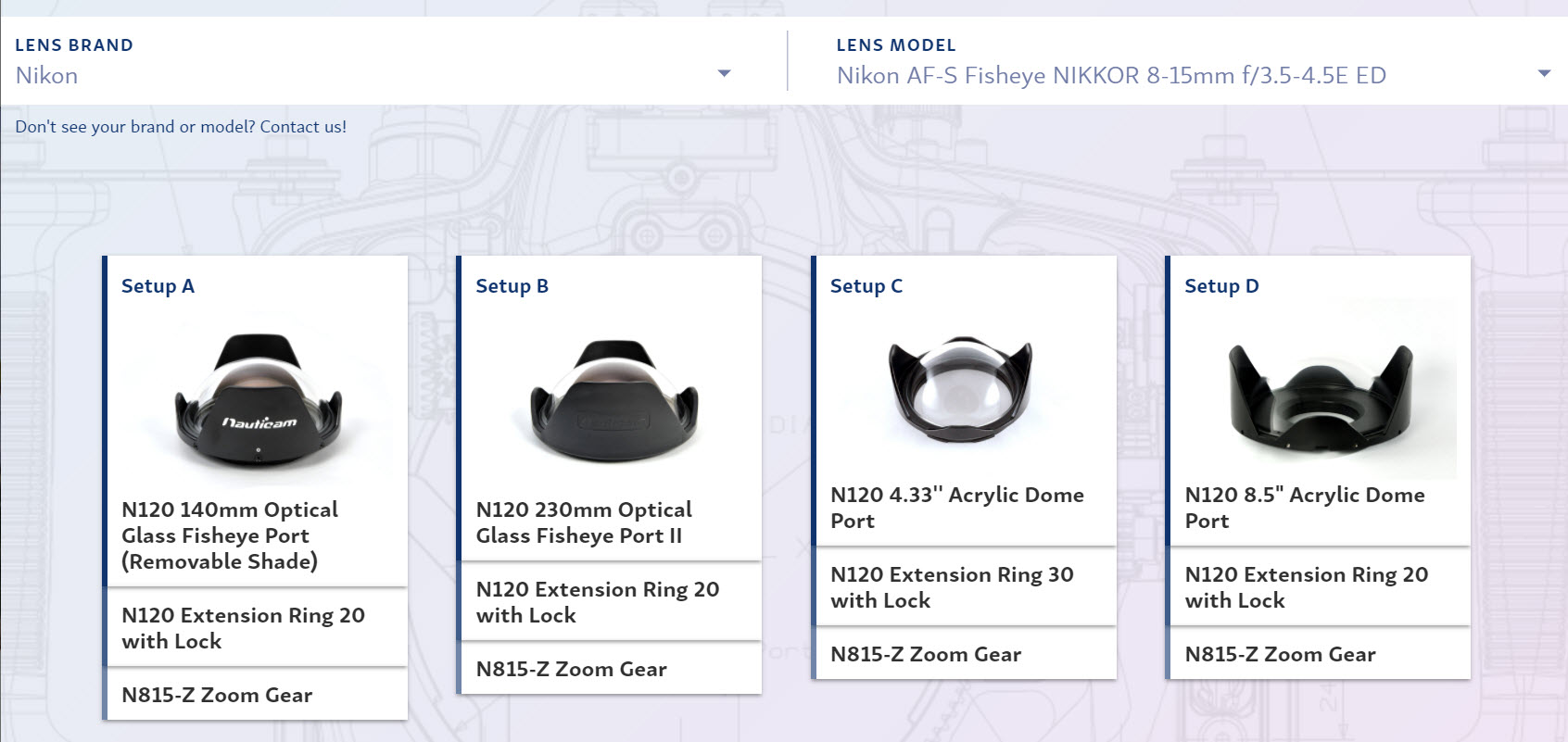The image size is (1568, 742).
Task: Open N120 140mm Optical Glass Fisheye Port
Action: point(230,535)
